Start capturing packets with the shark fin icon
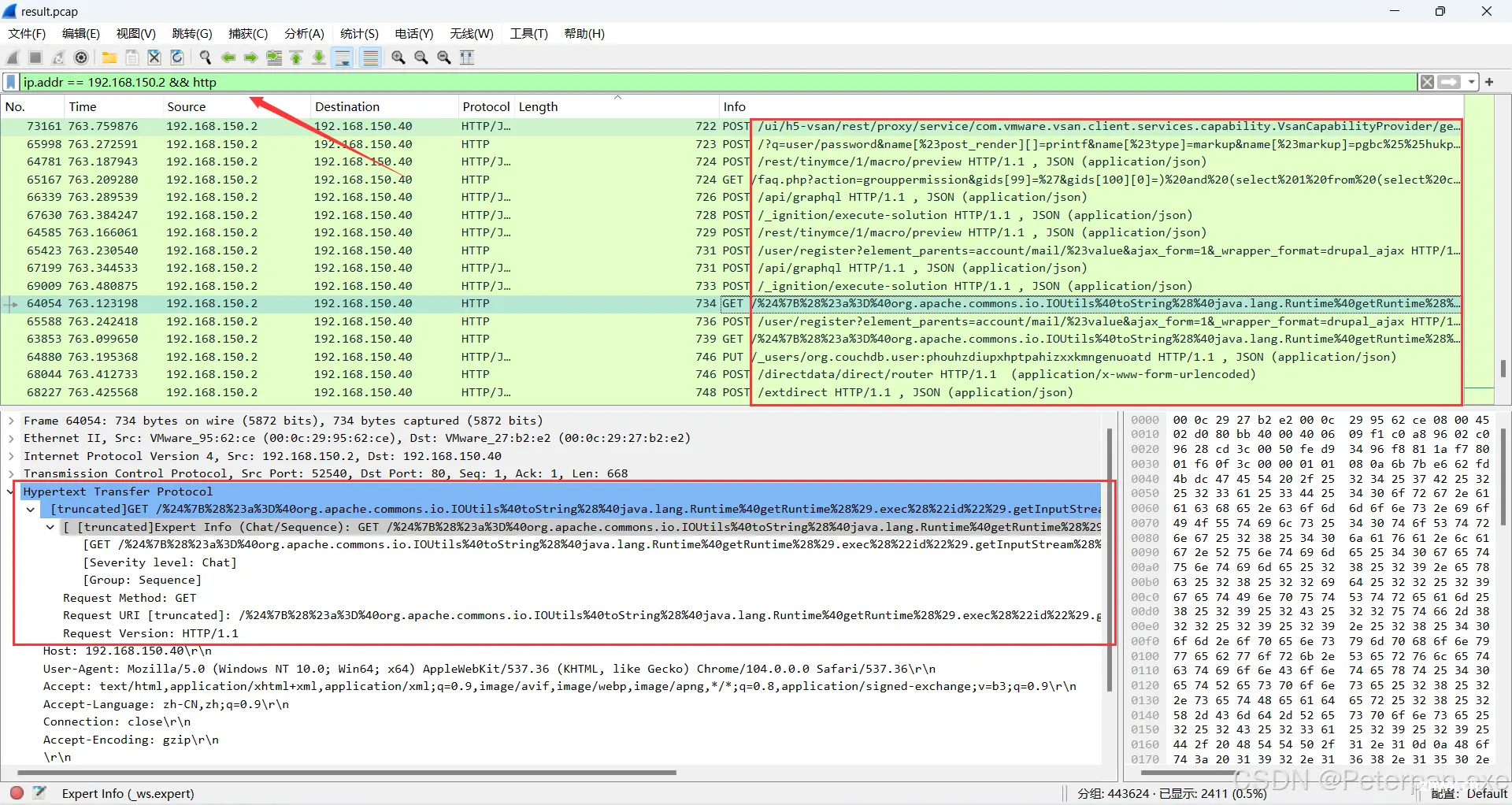The width and height of the screenshot is (1512, 805). pyautogui.click(x=13, y=57)
